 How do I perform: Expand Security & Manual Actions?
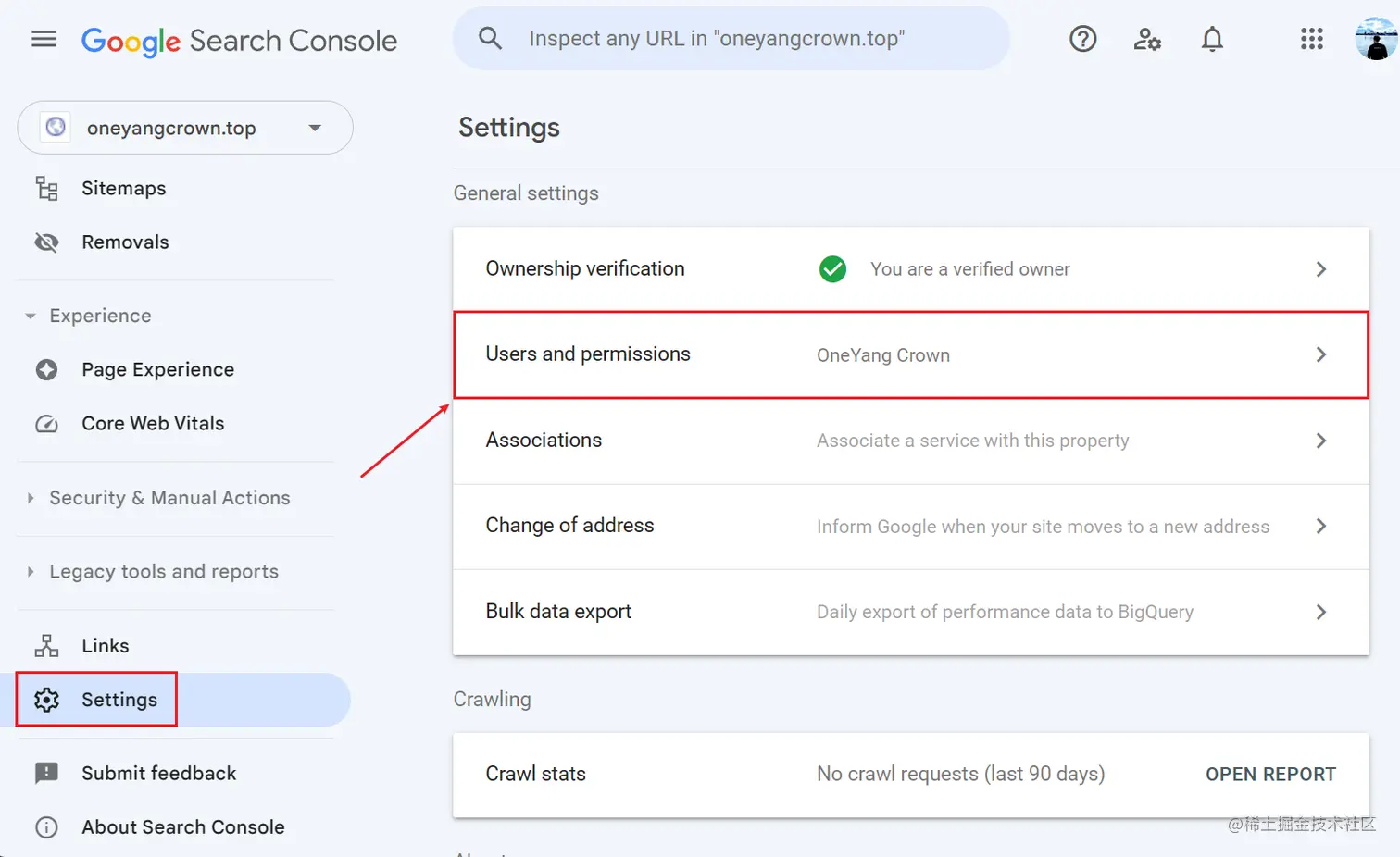[31, 498]
